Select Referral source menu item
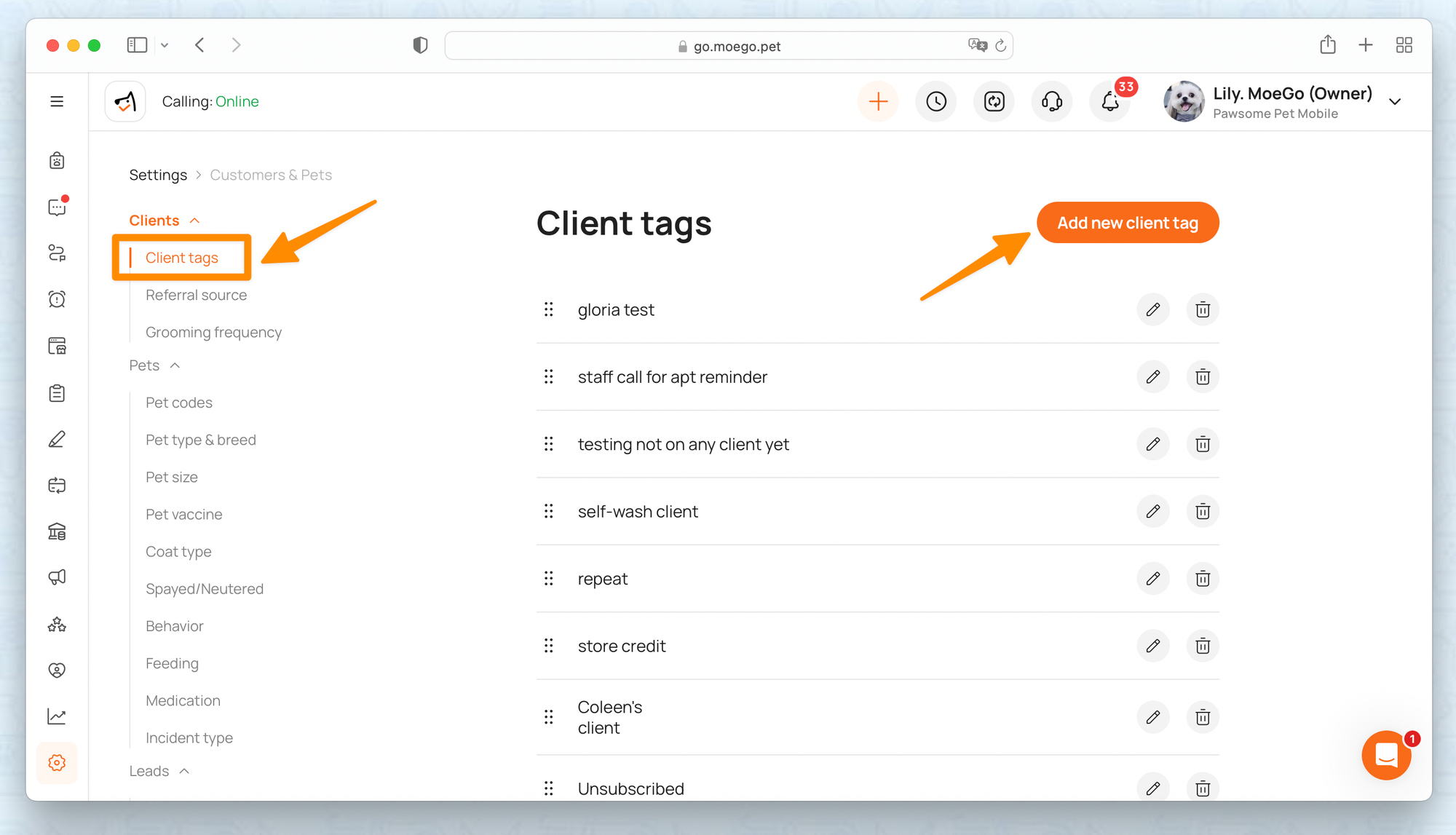Image resolution: width=1456 pixels, height=835 pixels. tap(196, 295)
